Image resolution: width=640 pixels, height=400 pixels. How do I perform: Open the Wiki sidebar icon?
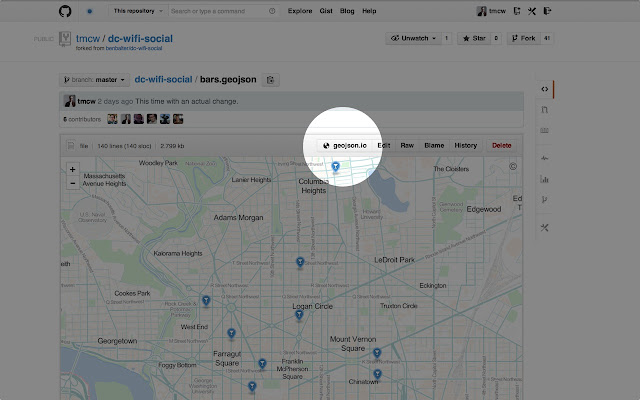click(544, 131)
